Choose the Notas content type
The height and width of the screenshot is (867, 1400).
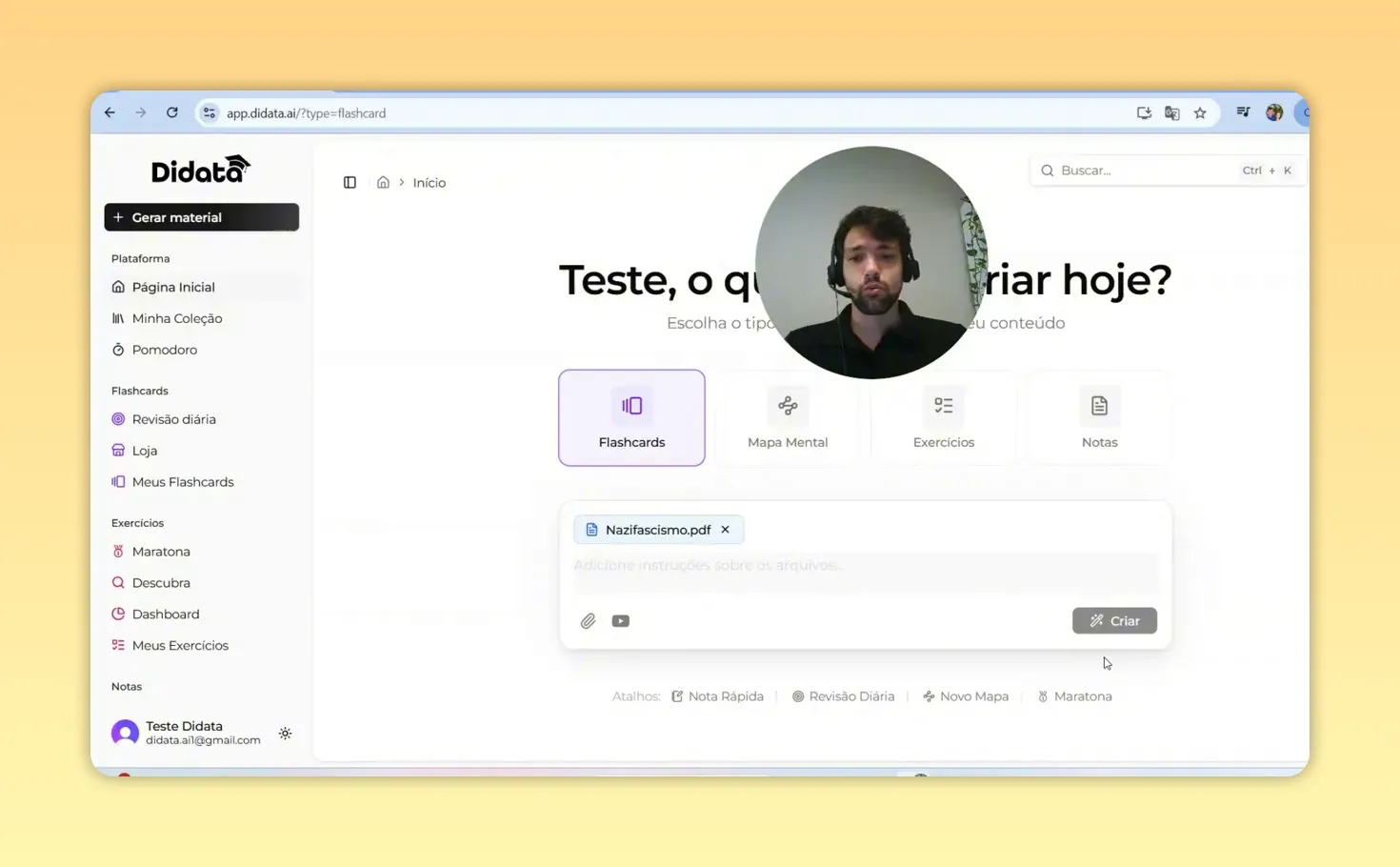tap(1099, 417)
